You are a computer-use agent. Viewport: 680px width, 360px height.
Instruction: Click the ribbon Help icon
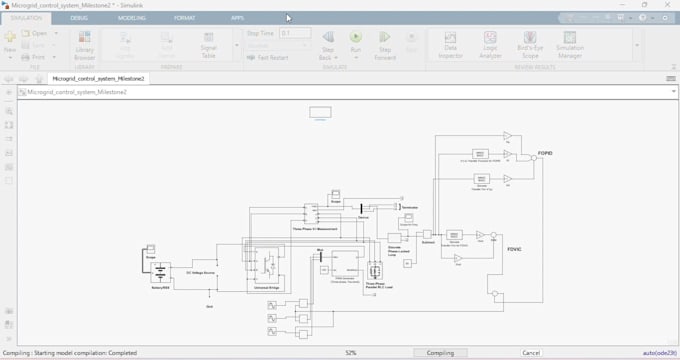pos(643,18)
